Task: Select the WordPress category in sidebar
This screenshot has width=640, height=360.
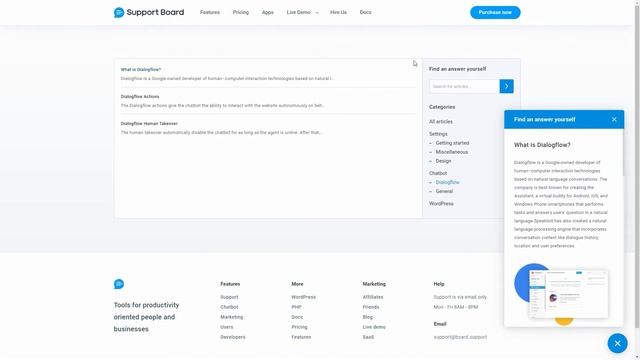Action: tap(441, 203)
